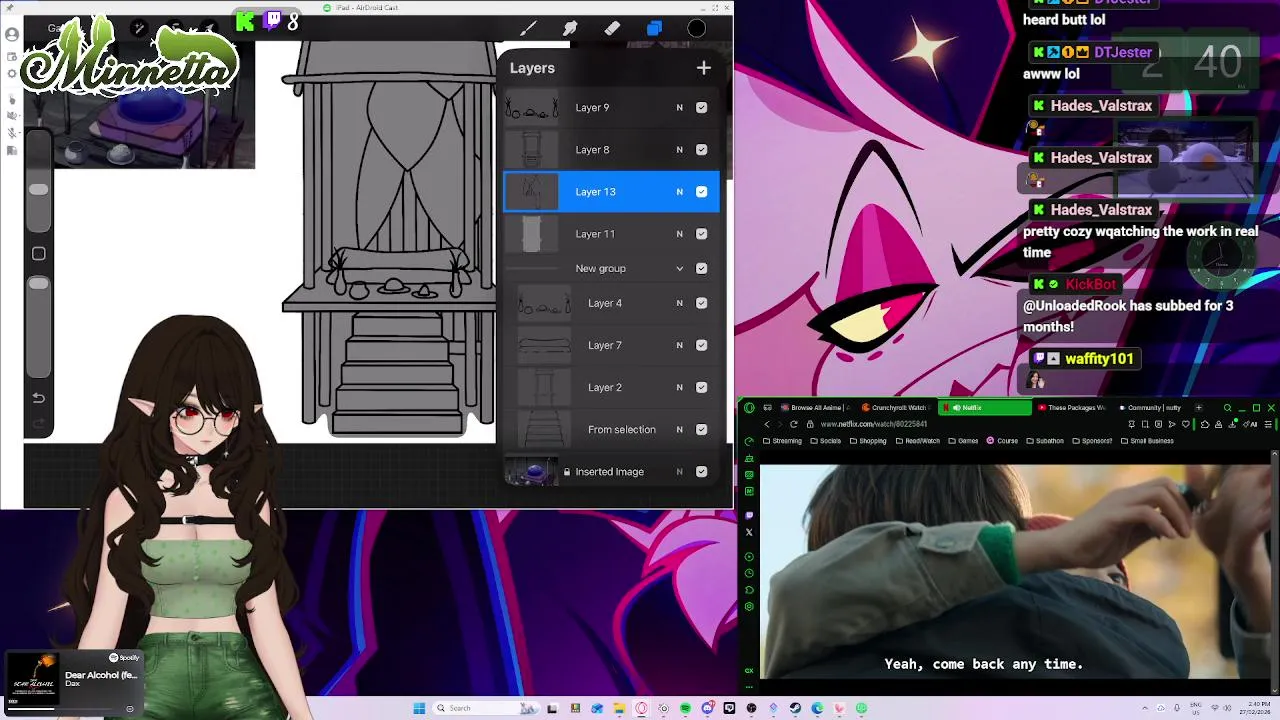Go back in the browser

(767, 424)
